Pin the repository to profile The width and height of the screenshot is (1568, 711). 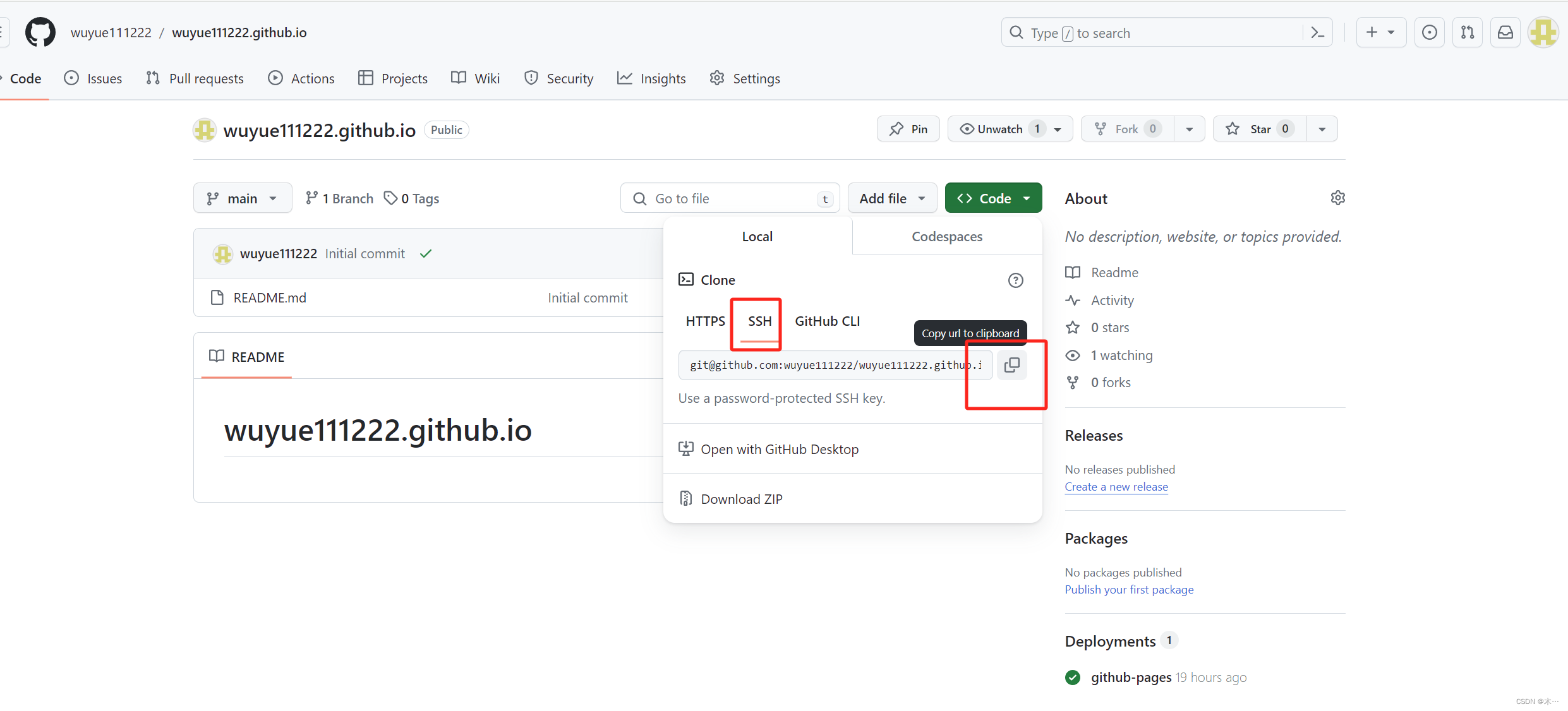[x=908, y=129]
